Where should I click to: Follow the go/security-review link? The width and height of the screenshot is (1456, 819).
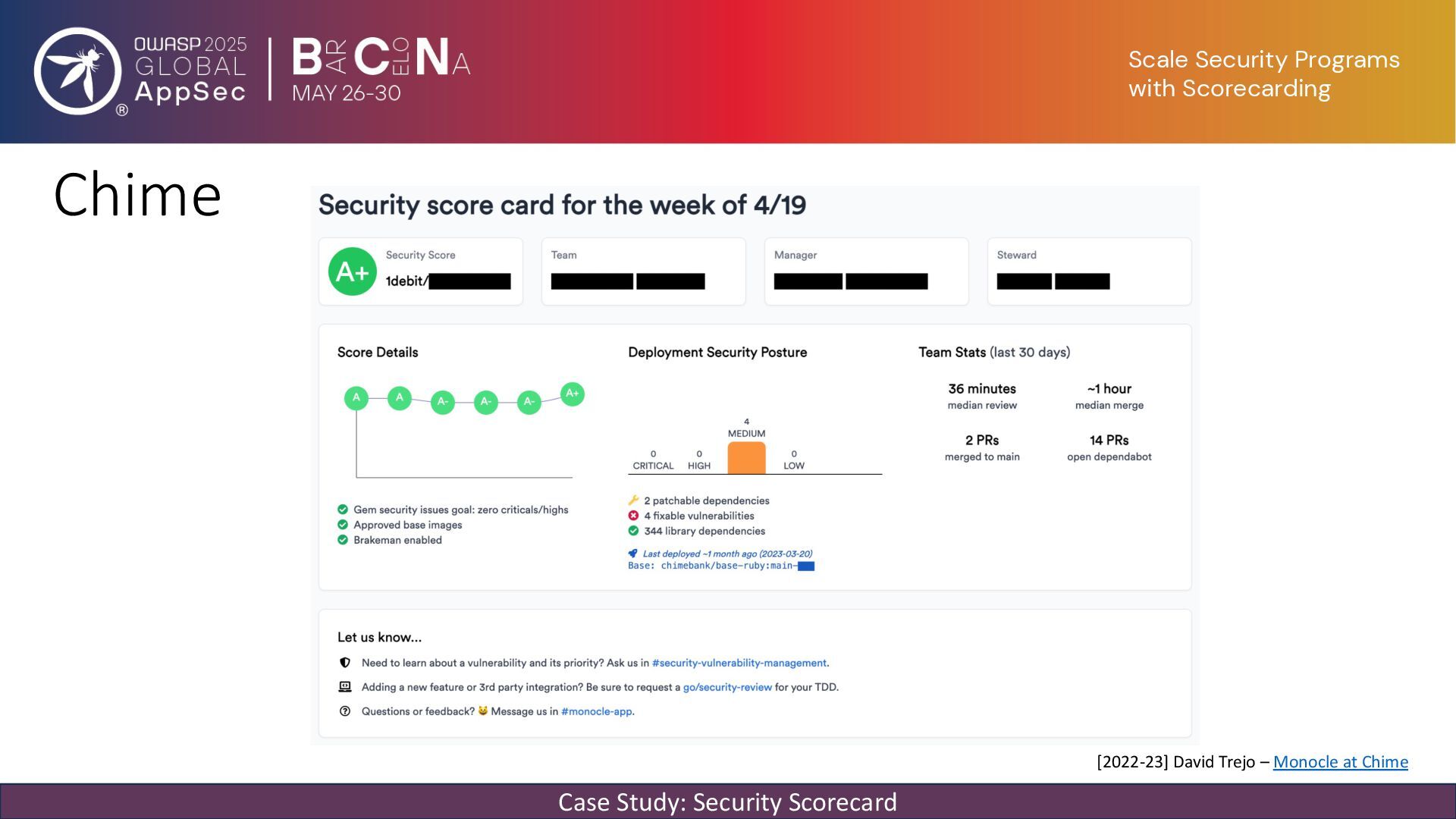tap(727, 687)
